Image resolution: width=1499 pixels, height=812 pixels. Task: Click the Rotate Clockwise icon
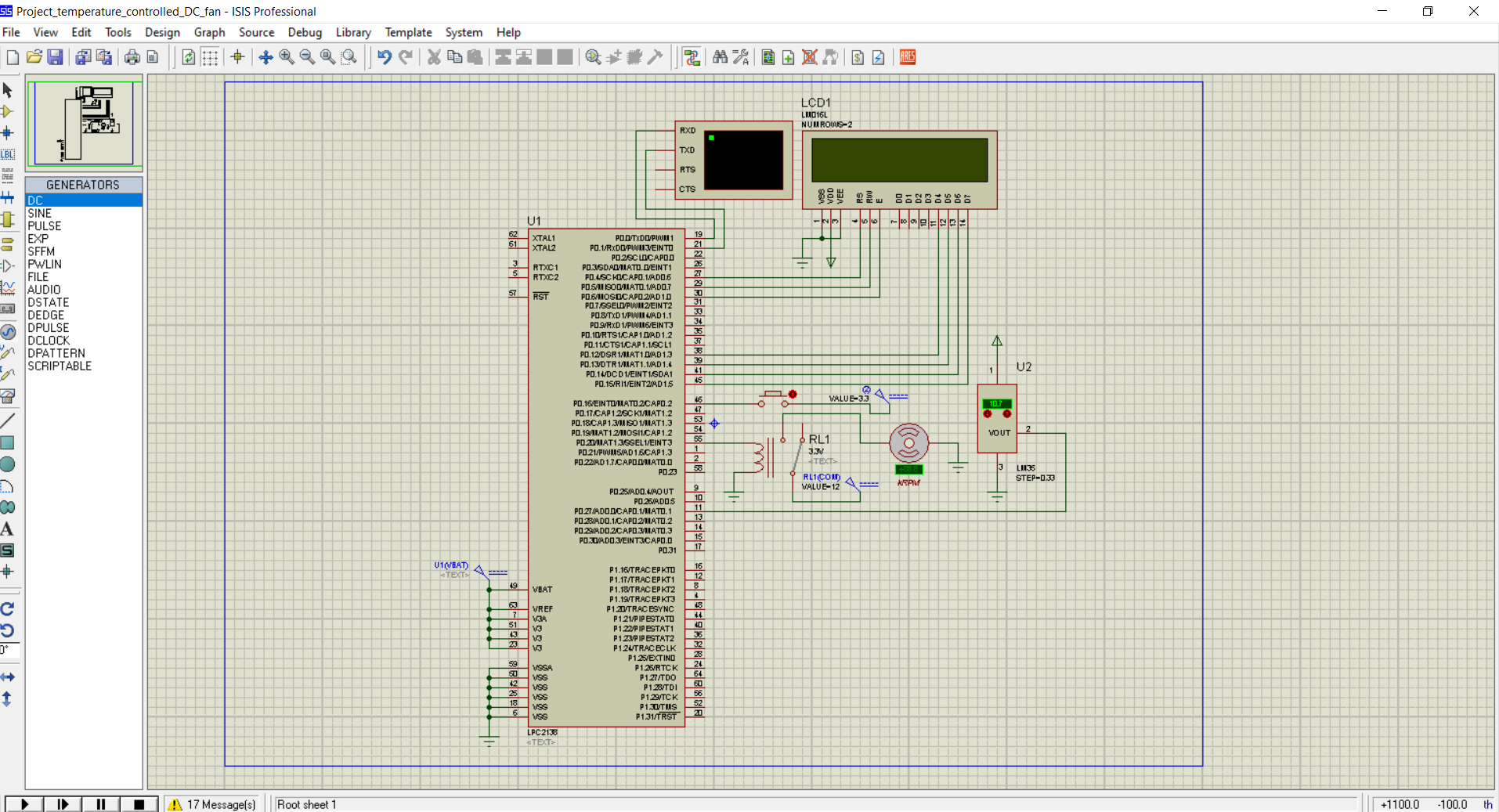click(8, 608)
